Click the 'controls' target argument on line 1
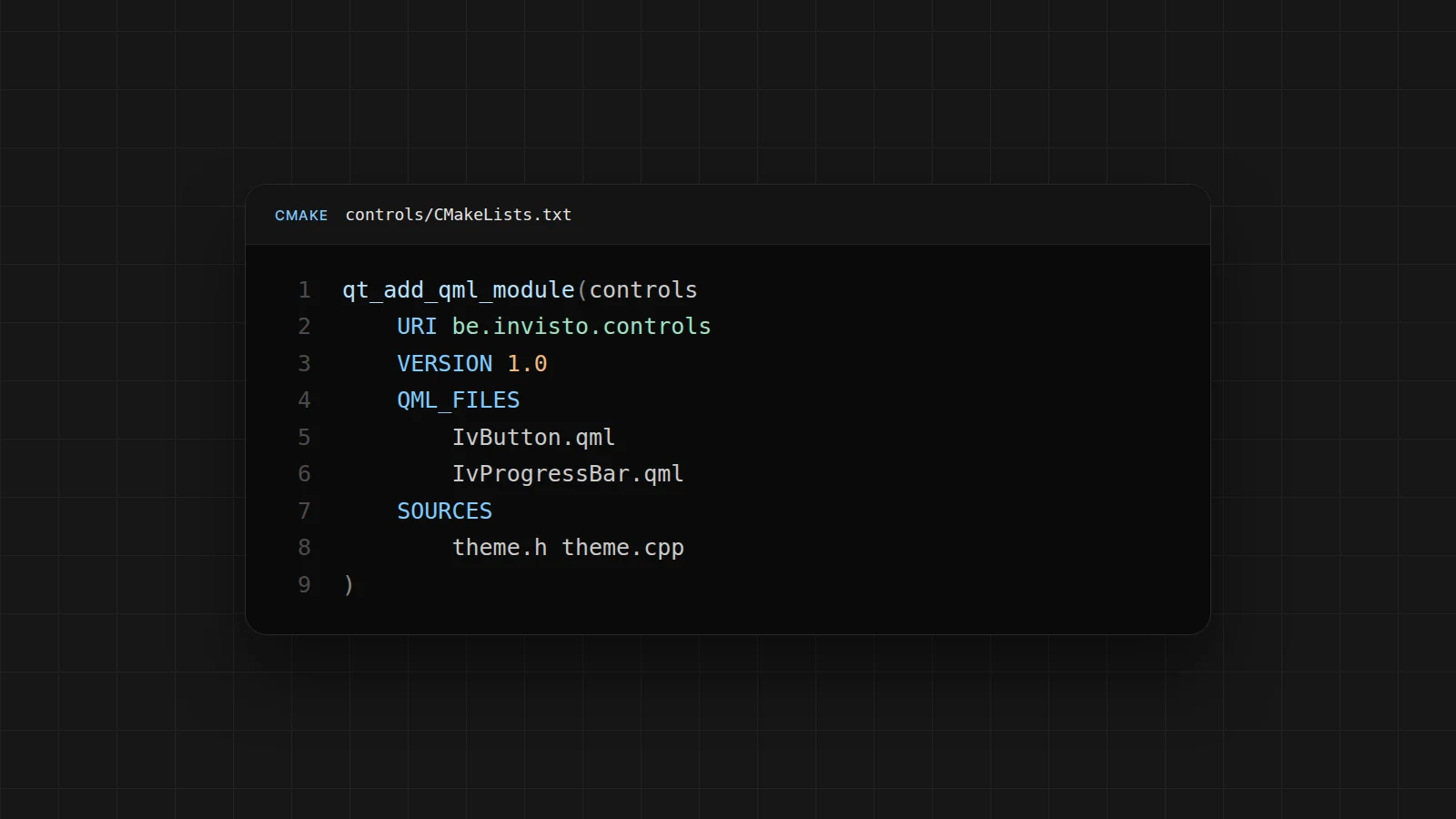Viewport: 1456px width, 819px height. tap(643, 290)
